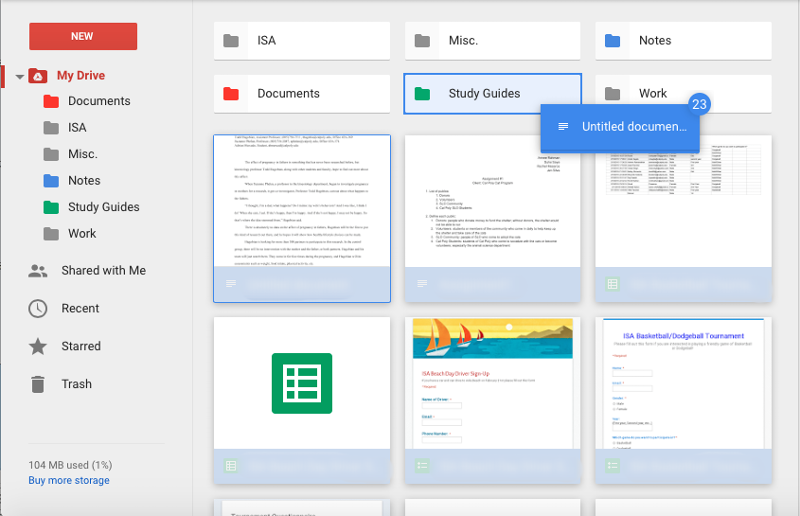
Task: Click sheets icon below spreadsheet table thumbnail
Action: (x=612, y=284)
